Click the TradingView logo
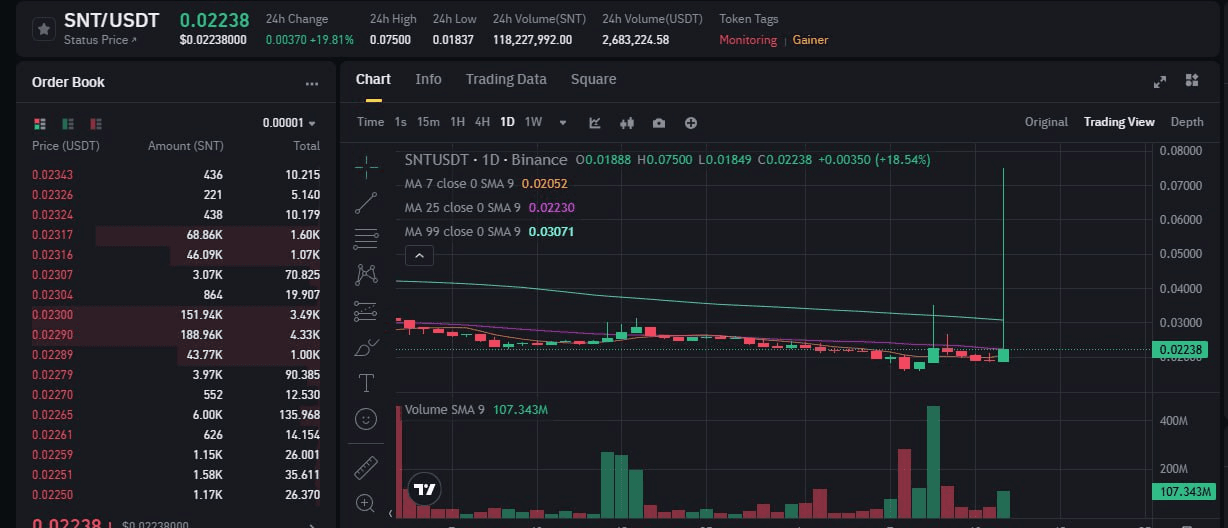1228x528 pixels. click(425, 490)
